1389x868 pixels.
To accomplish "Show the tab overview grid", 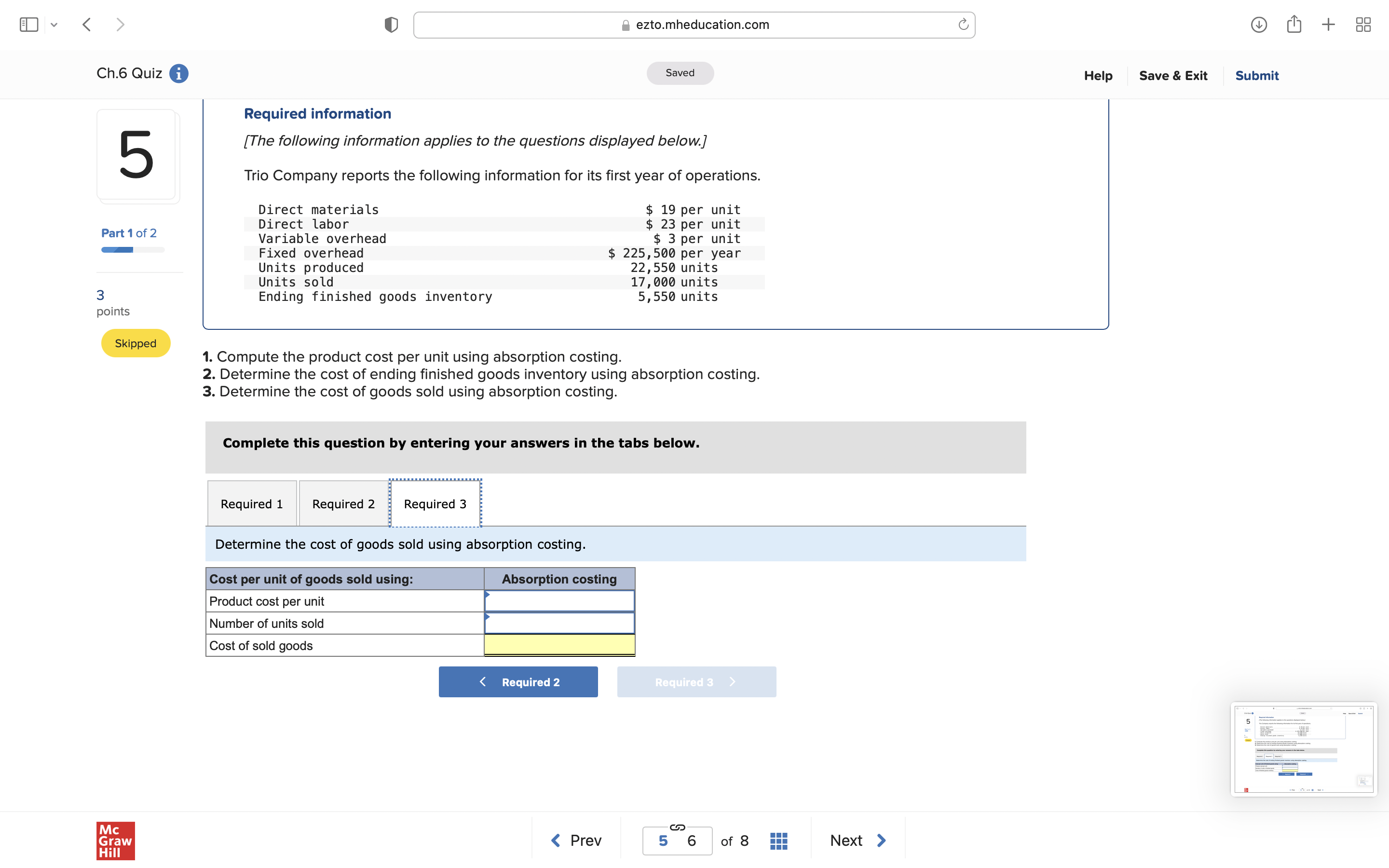I will (x=1364, y=25).
